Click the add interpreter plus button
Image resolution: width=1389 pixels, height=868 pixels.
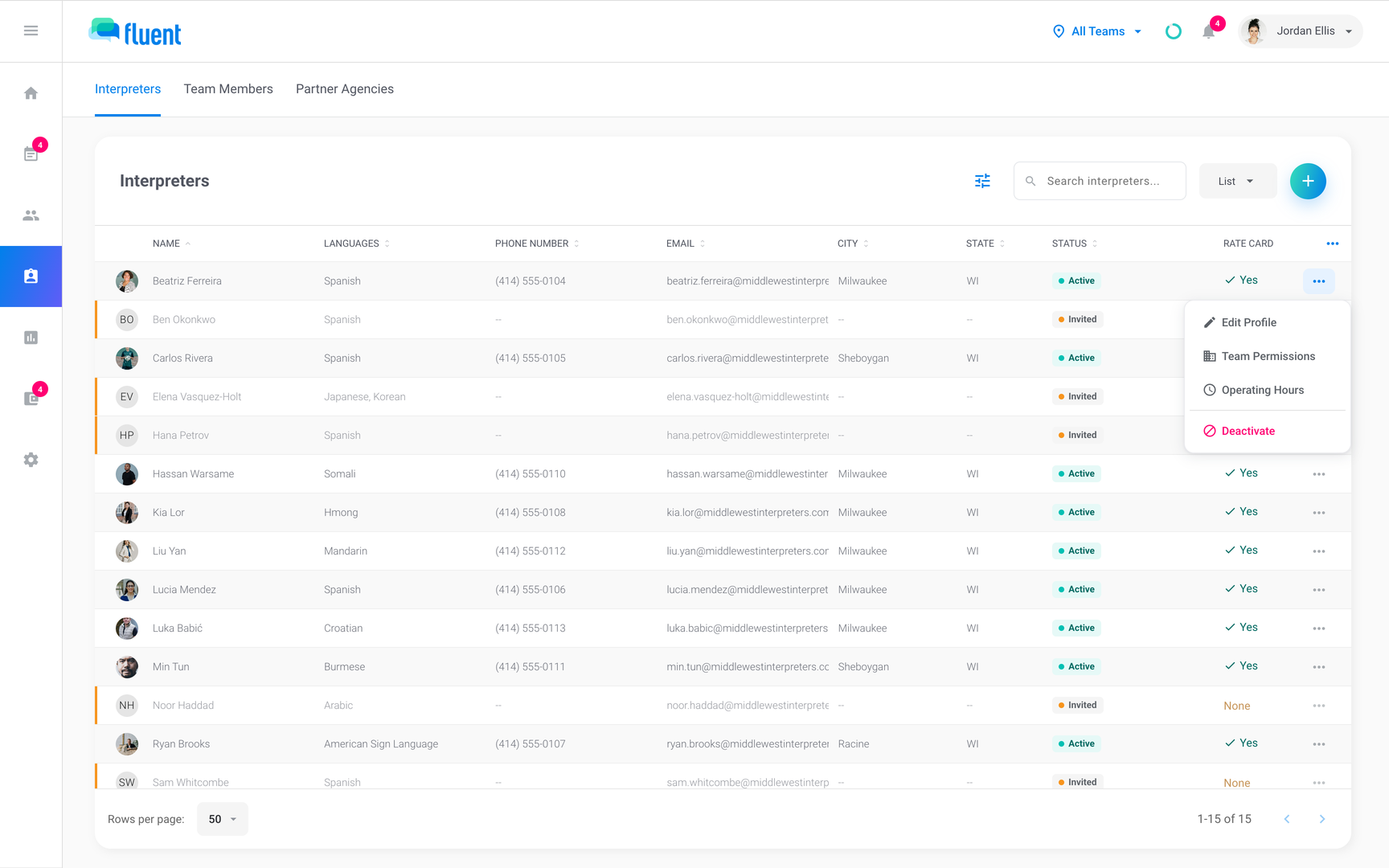pos(1308,181)
